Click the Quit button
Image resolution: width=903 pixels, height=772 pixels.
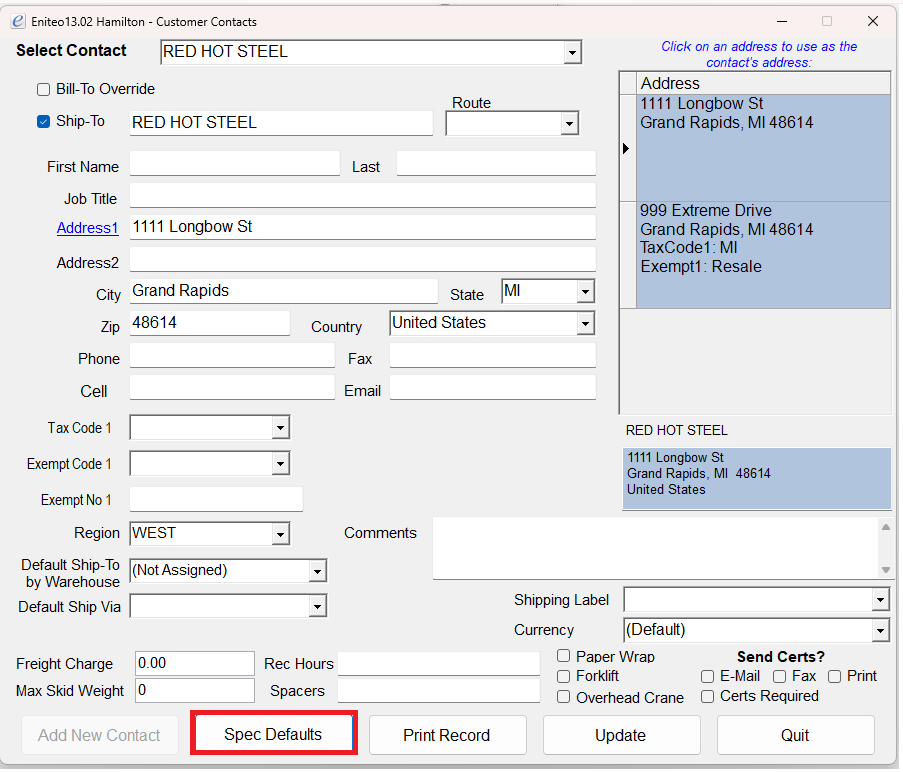[x=795, y=735]
